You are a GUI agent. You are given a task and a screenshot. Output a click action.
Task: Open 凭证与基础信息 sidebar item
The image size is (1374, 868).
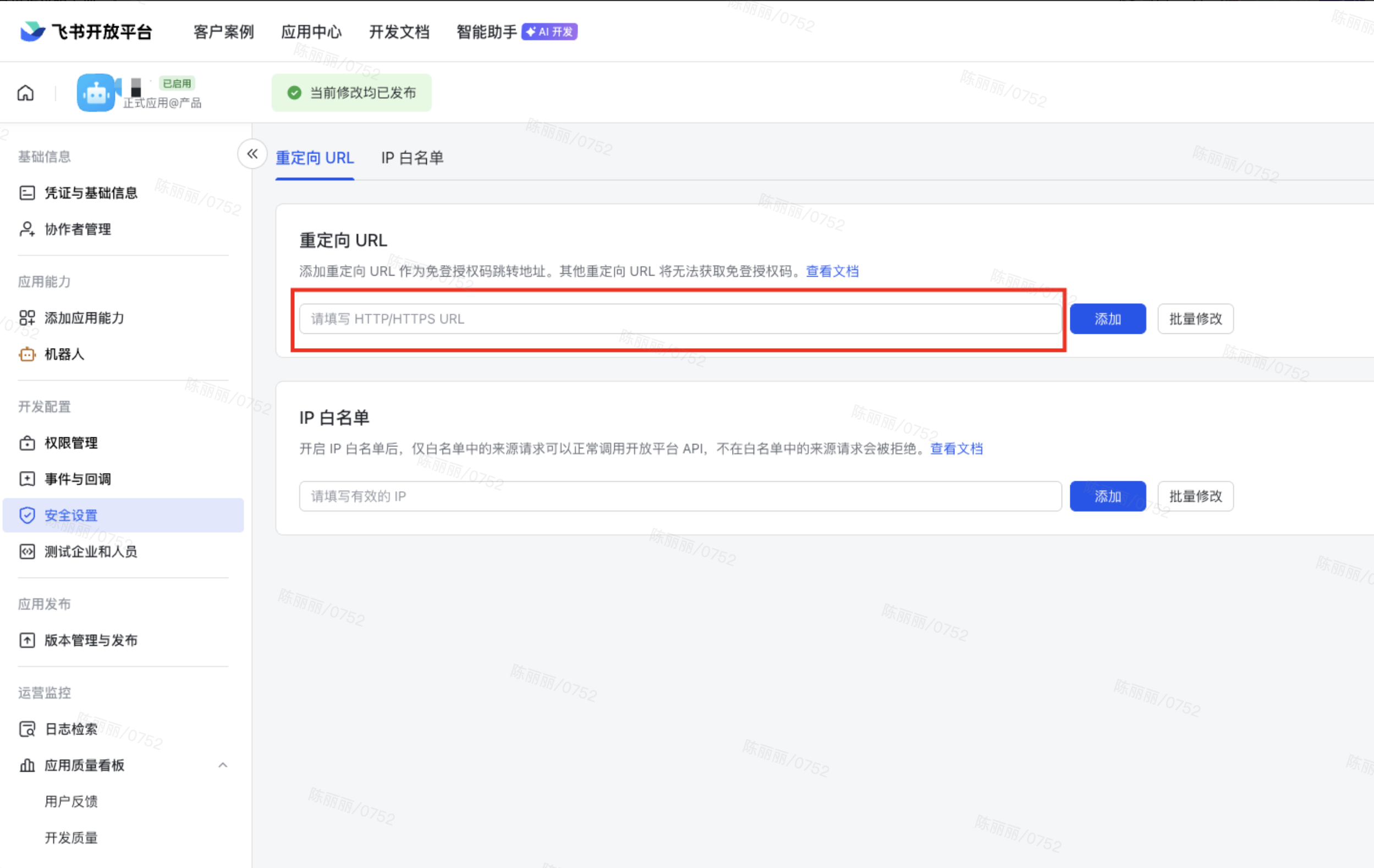[91, 193]
